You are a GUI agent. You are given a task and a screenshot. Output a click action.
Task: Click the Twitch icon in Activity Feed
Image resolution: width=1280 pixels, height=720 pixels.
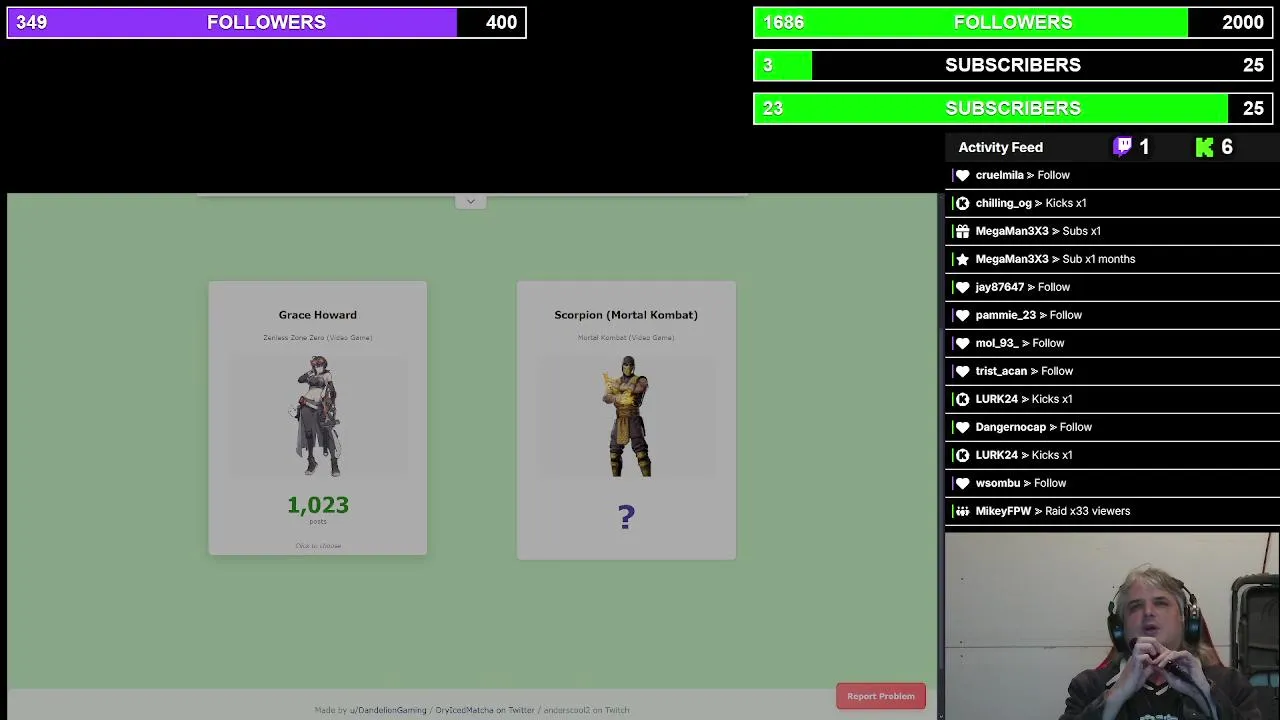click(x=1123, y=147)
